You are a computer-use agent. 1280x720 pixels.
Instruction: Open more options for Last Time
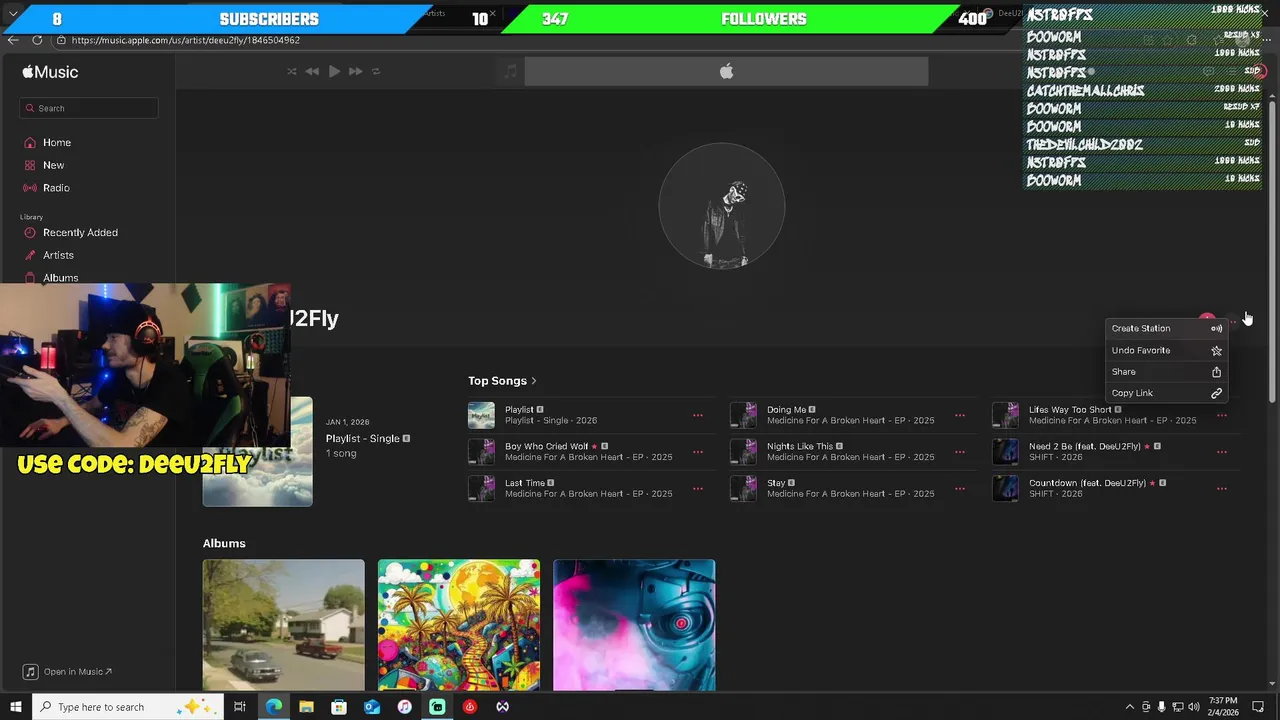point(698,489)
